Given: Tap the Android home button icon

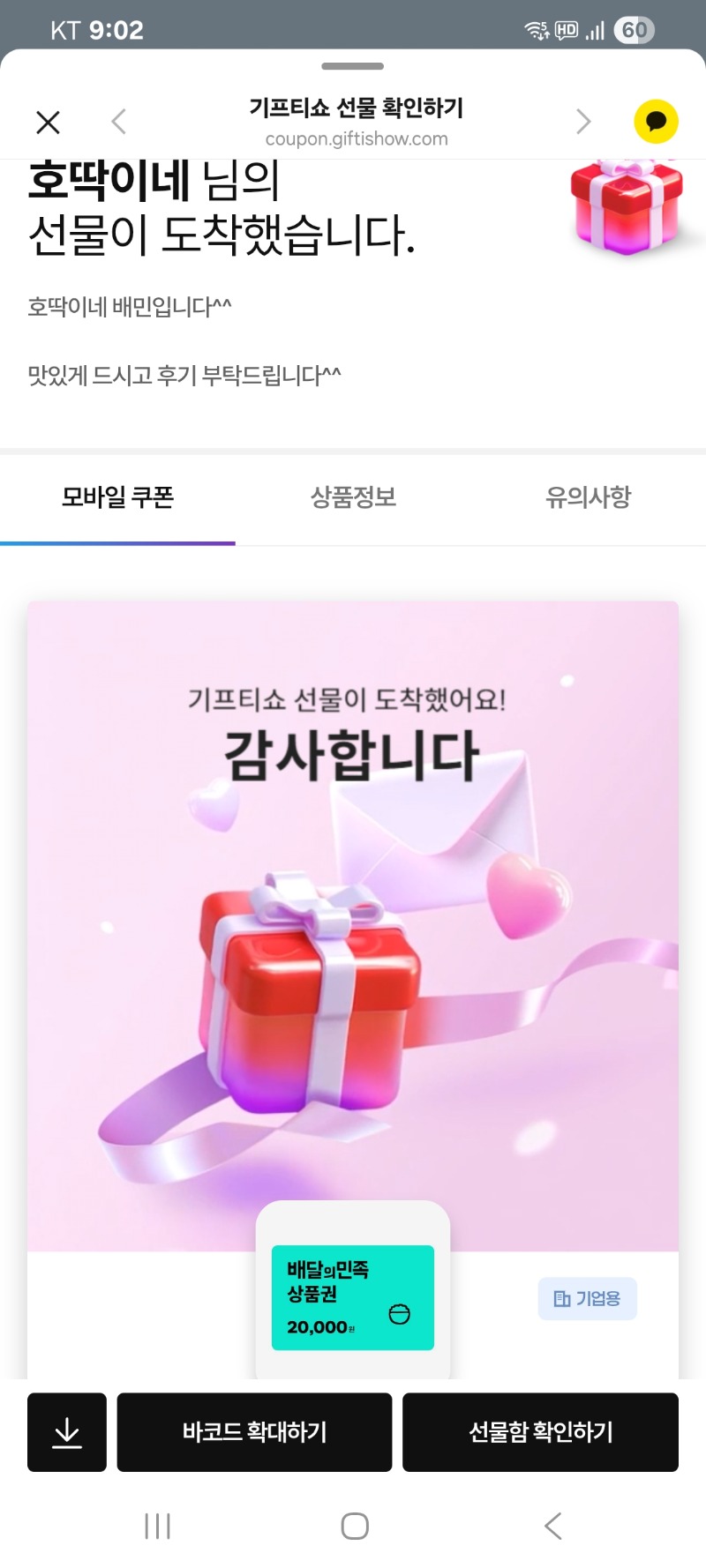Looking at the screenshot, I should [355, 1526].
